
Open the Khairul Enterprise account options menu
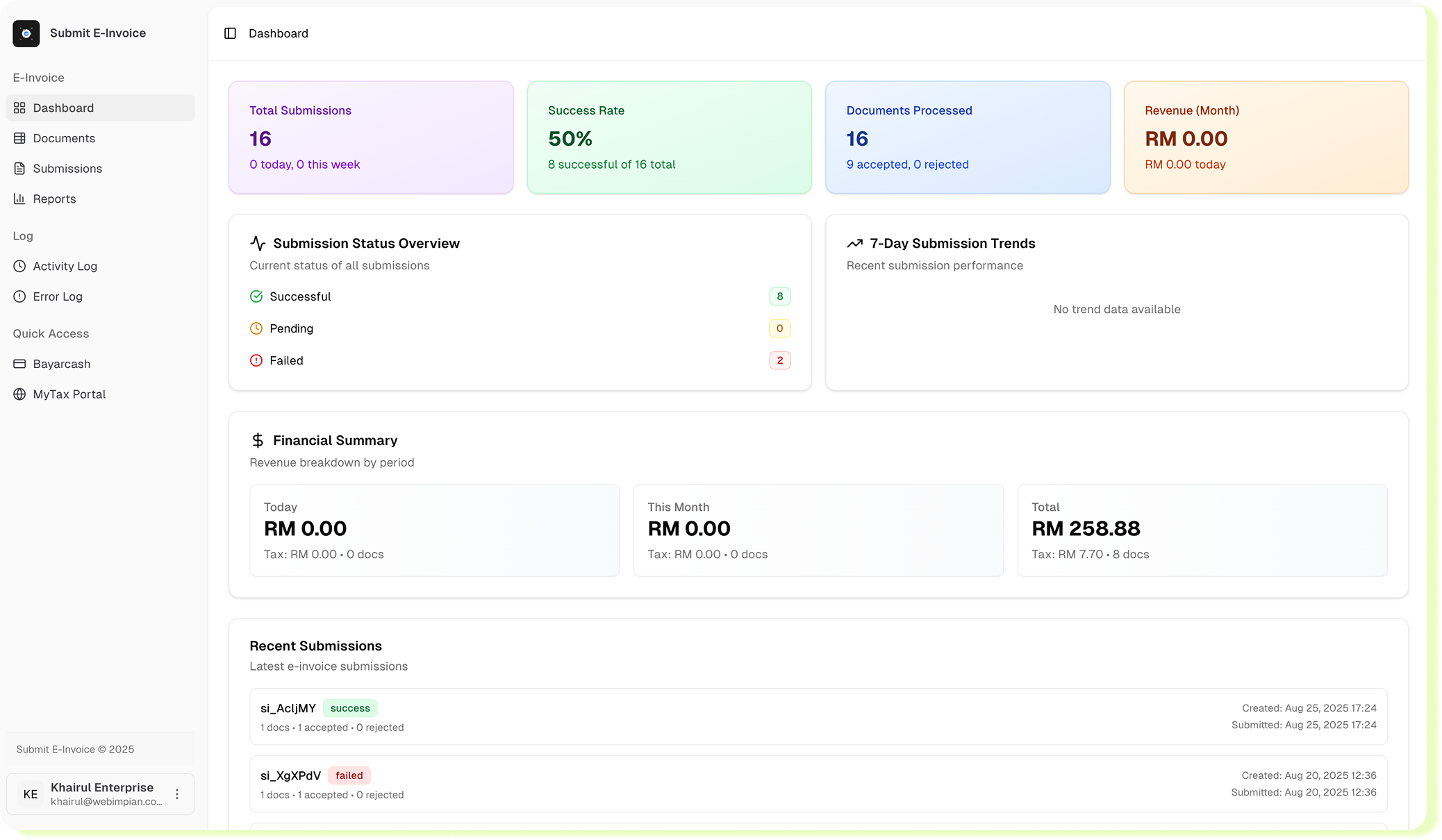click(177, 793)
